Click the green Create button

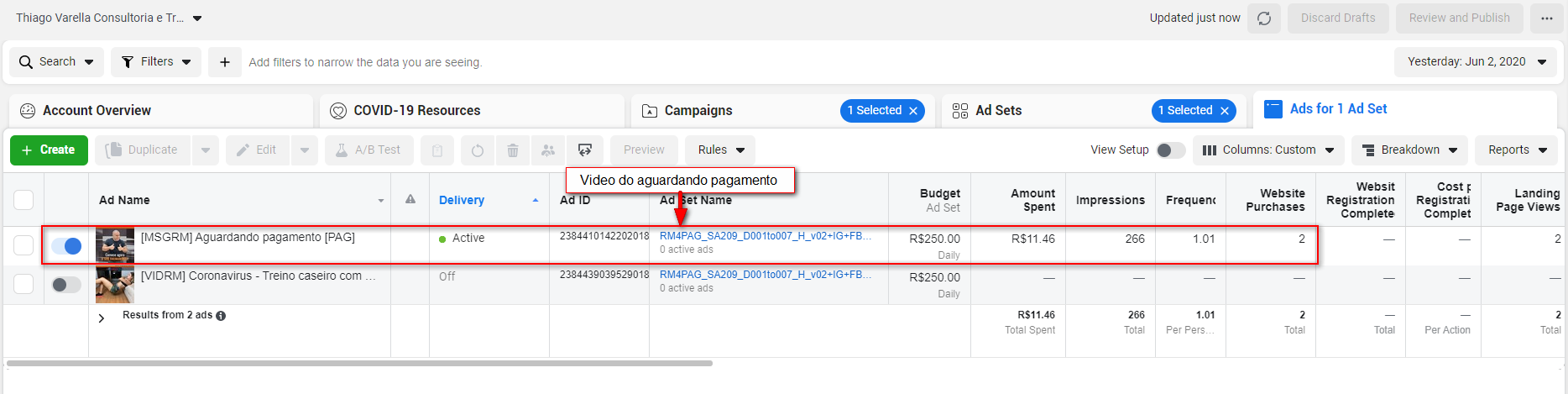pyautogui.click(x=49, y=150)
